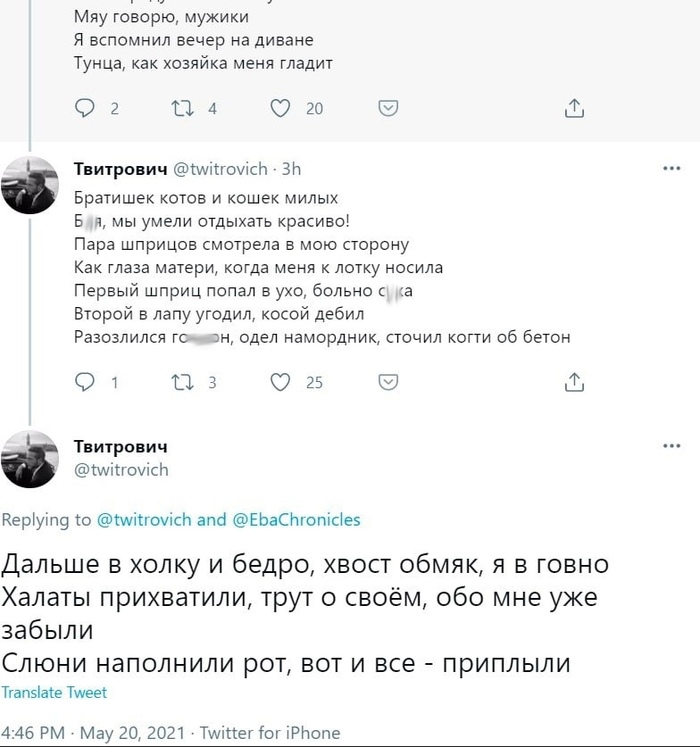Open the main tweet author's avatar
The height and width of the screenshot is (747, 700).
point(30,459)
